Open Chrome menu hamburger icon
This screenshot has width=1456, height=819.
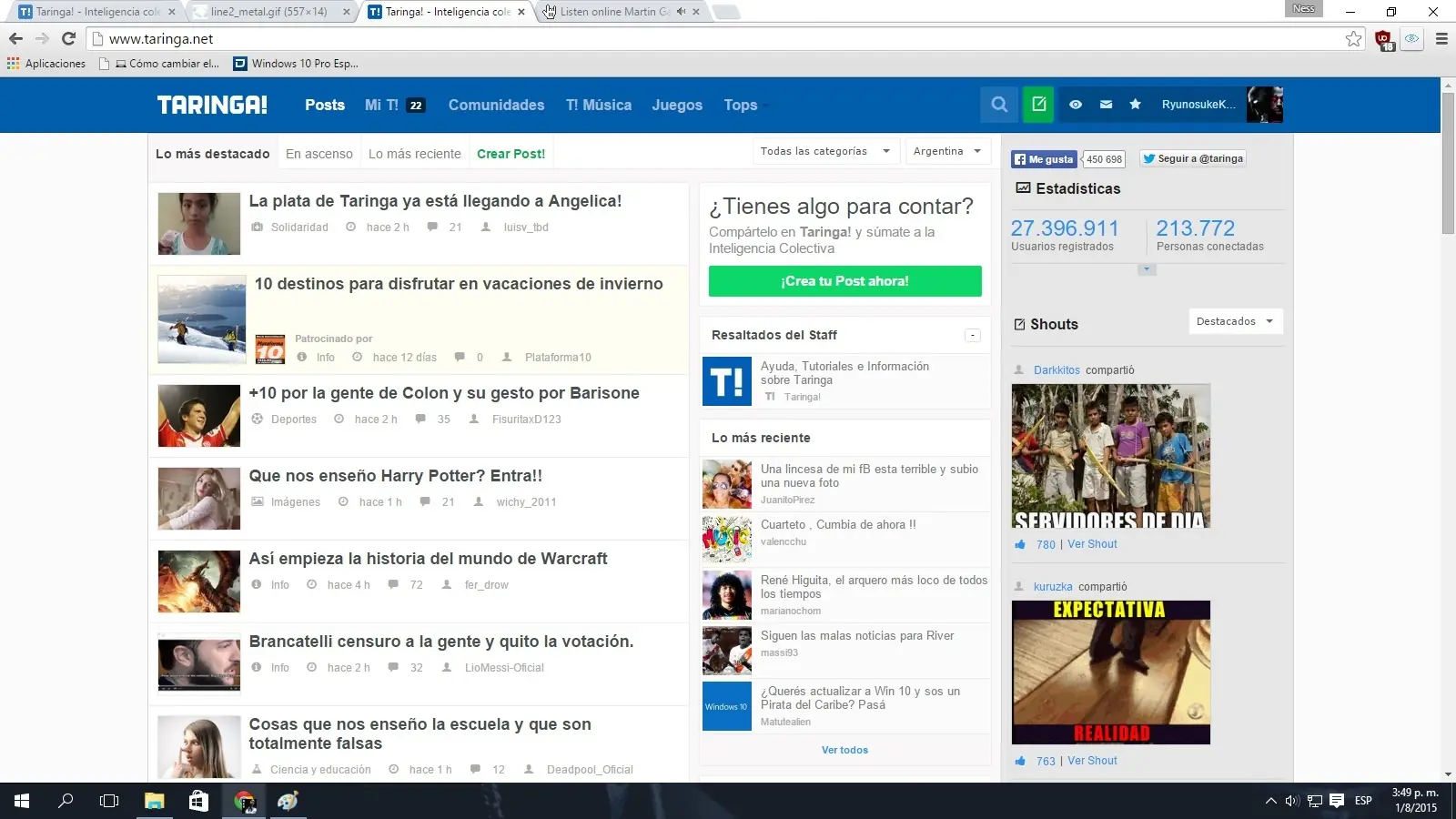click(x=1441, y=39)
